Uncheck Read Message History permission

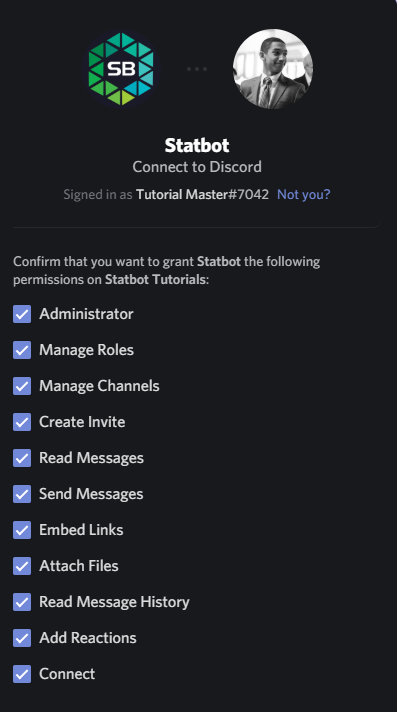22,602
